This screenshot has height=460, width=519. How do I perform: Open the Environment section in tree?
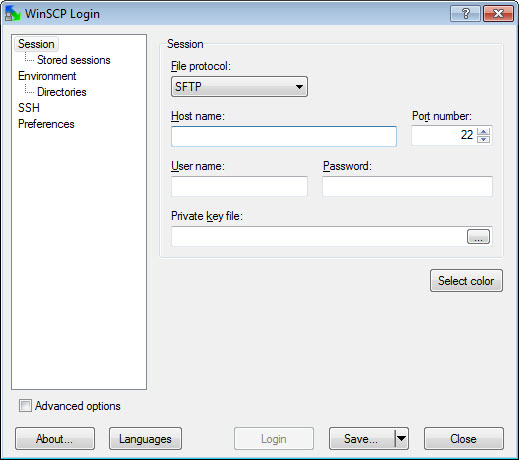[47, 76]
